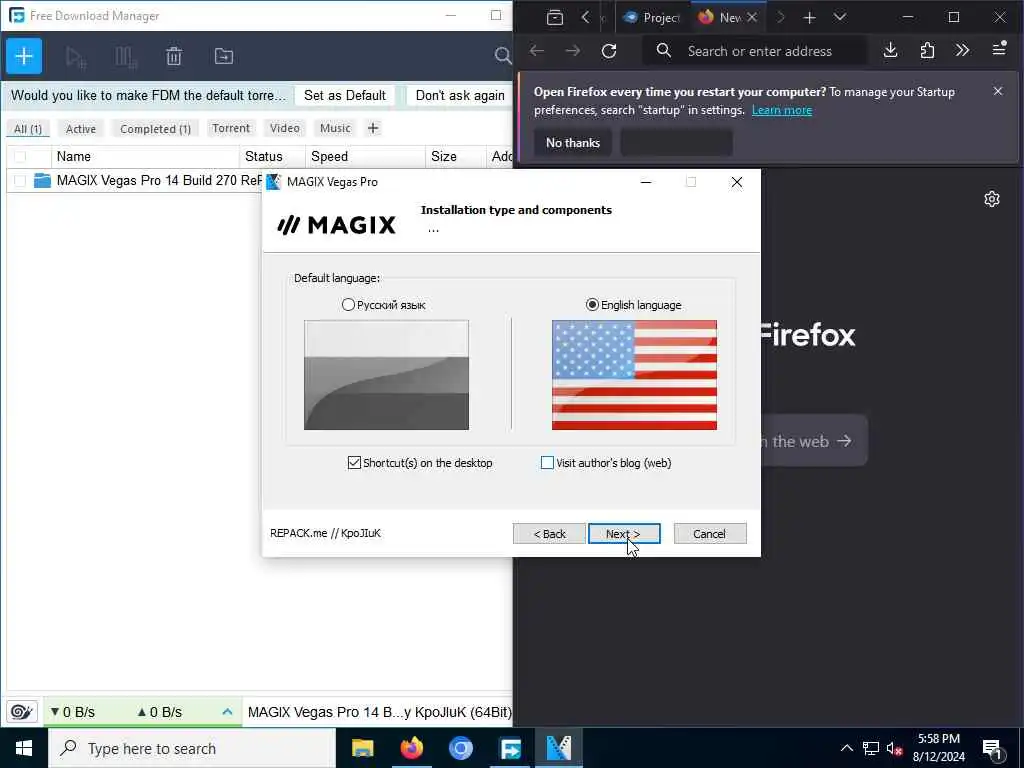The width and height of the screenshot is (1024, 768).
Task: Tick the checkbox for the MAGIX Vegas Pro download row
Action: [x=20, y=181]
